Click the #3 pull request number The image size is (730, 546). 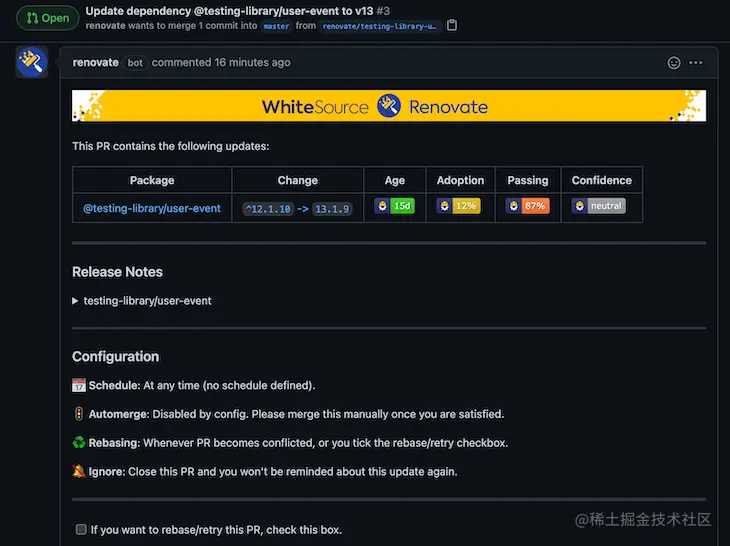pyautogui.click(x=383, y=11)
